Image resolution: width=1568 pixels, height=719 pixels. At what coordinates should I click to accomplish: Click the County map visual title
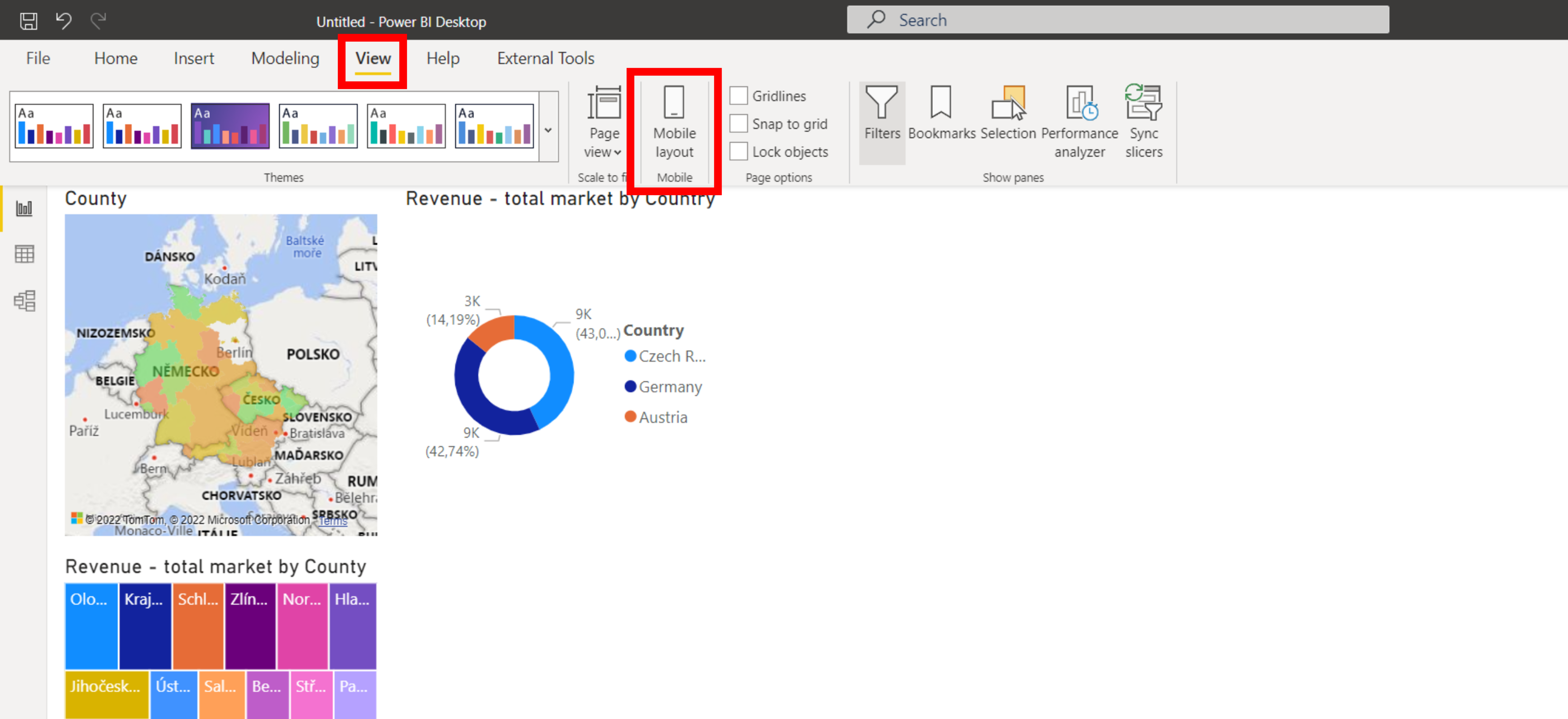pyautogui.click(x=95, y=198)
